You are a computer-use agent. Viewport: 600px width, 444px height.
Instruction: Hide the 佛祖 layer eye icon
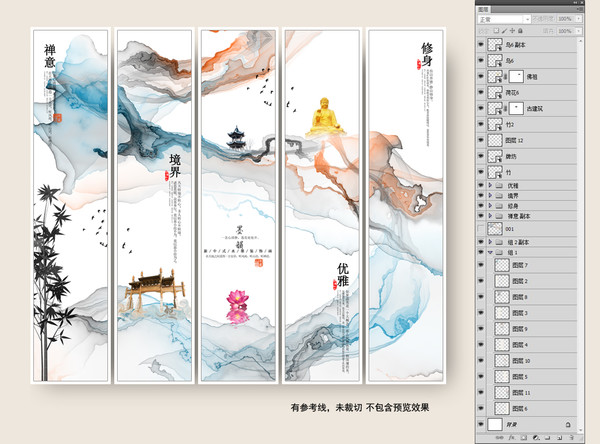481,77
